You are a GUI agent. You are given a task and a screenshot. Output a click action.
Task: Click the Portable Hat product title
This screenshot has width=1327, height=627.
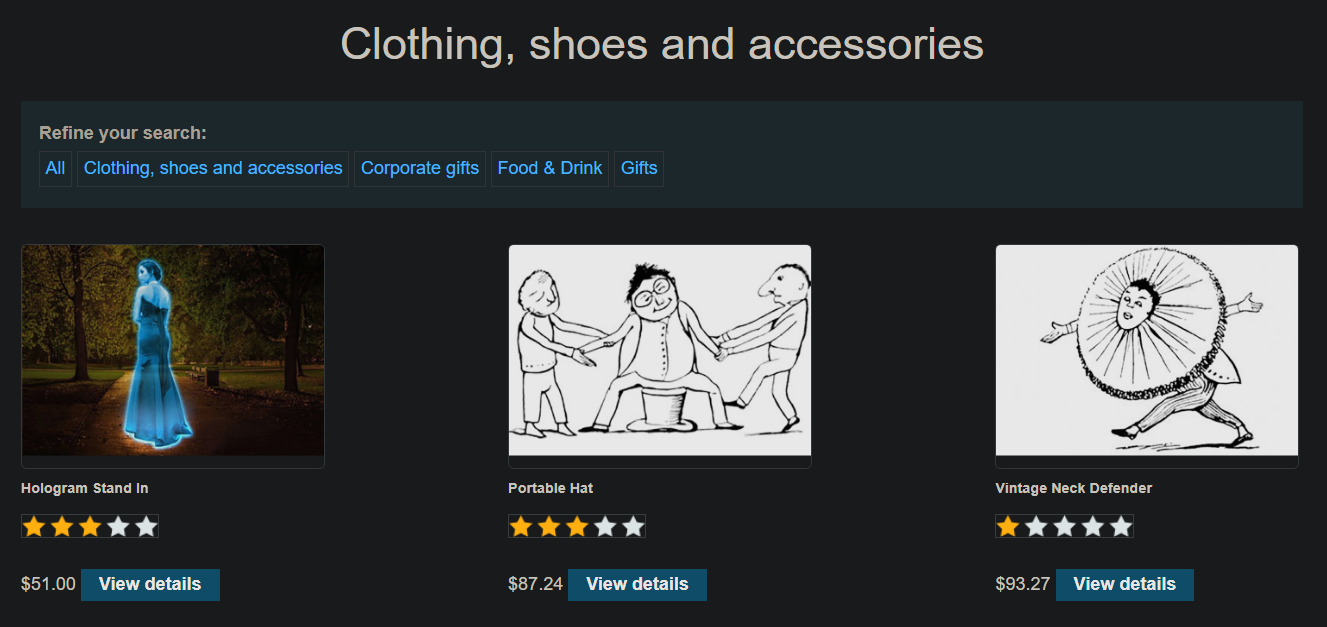point(550,488)
